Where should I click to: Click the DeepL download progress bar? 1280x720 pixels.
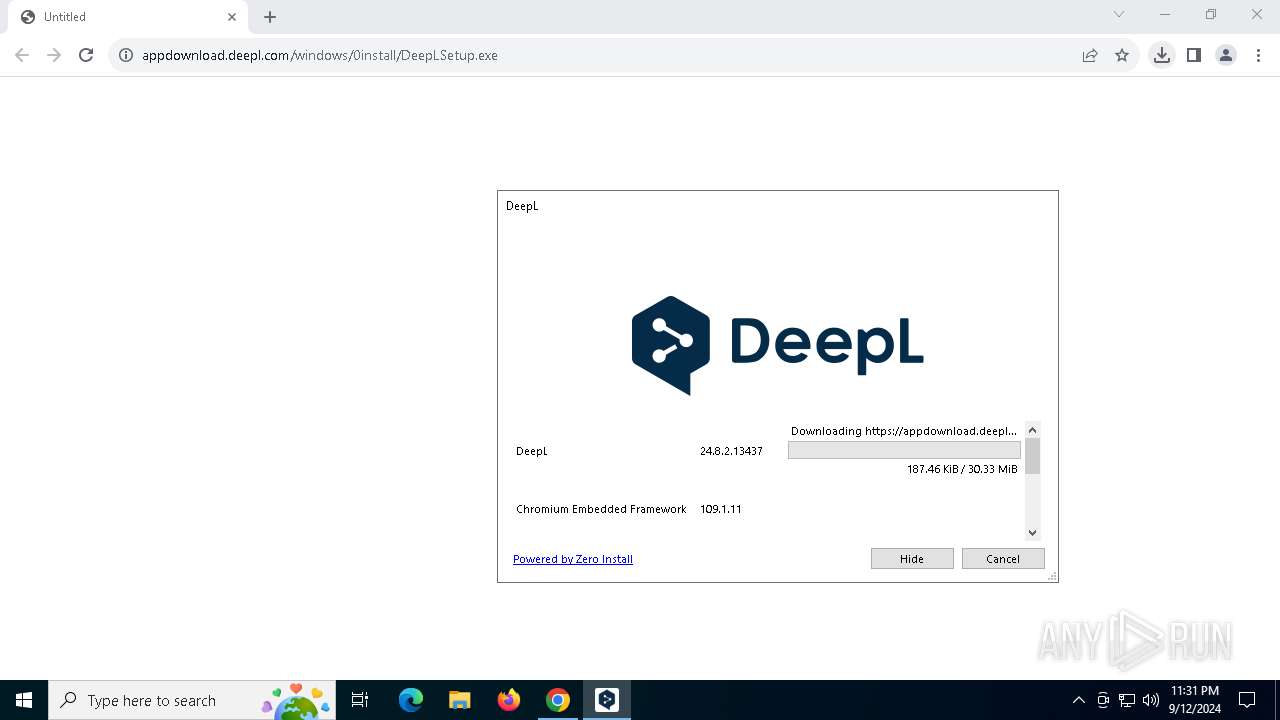point(904,451)
